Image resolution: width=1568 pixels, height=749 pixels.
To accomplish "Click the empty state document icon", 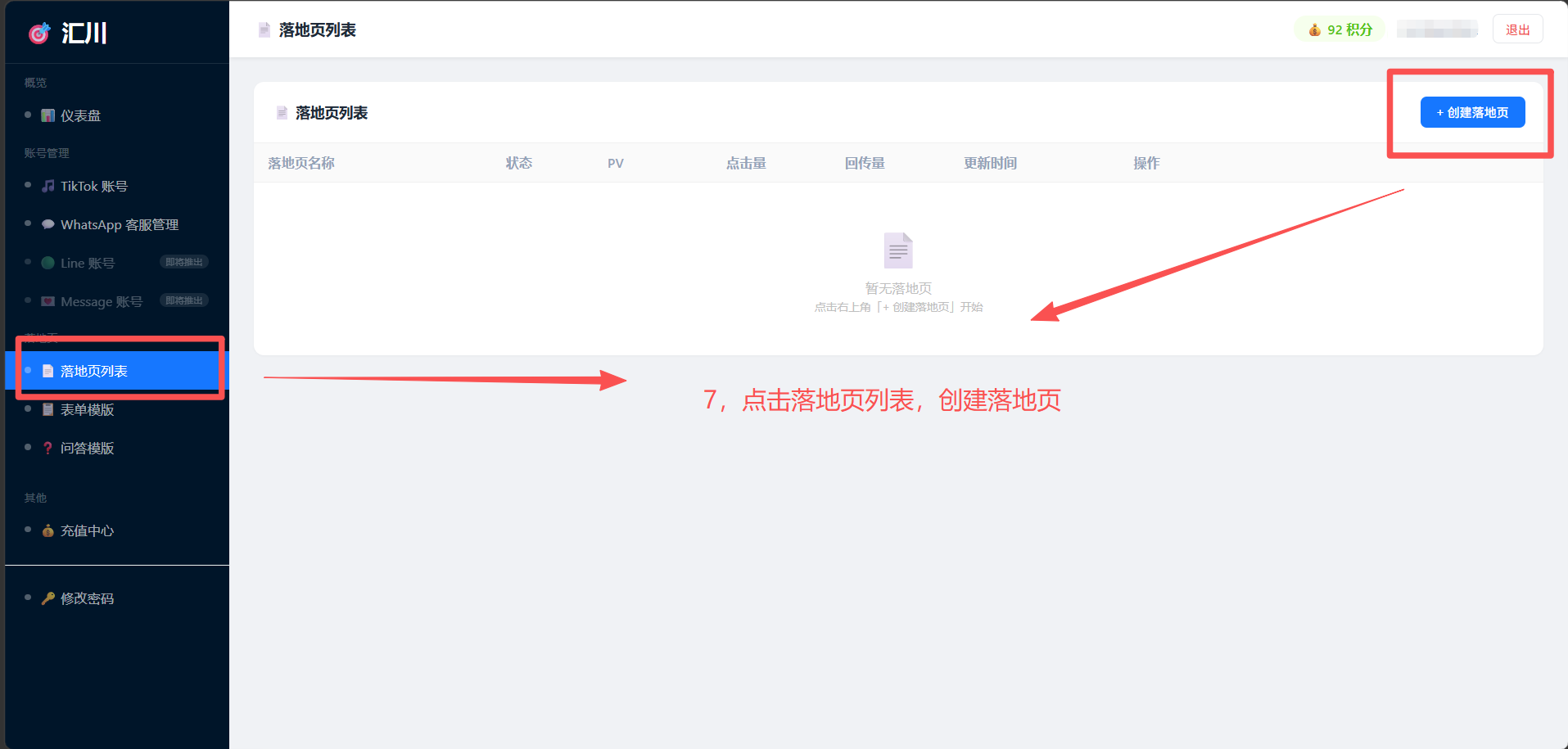I will 898,250.
